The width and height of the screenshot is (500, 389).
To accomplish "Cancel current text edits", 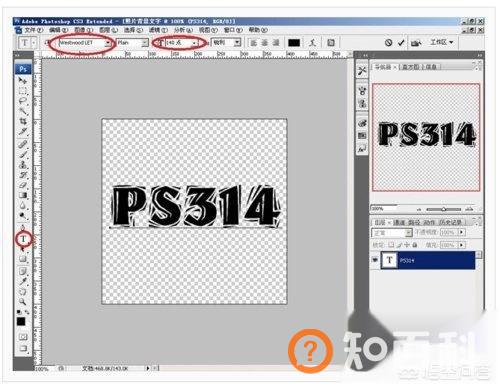I will click(x=388, y=43).
